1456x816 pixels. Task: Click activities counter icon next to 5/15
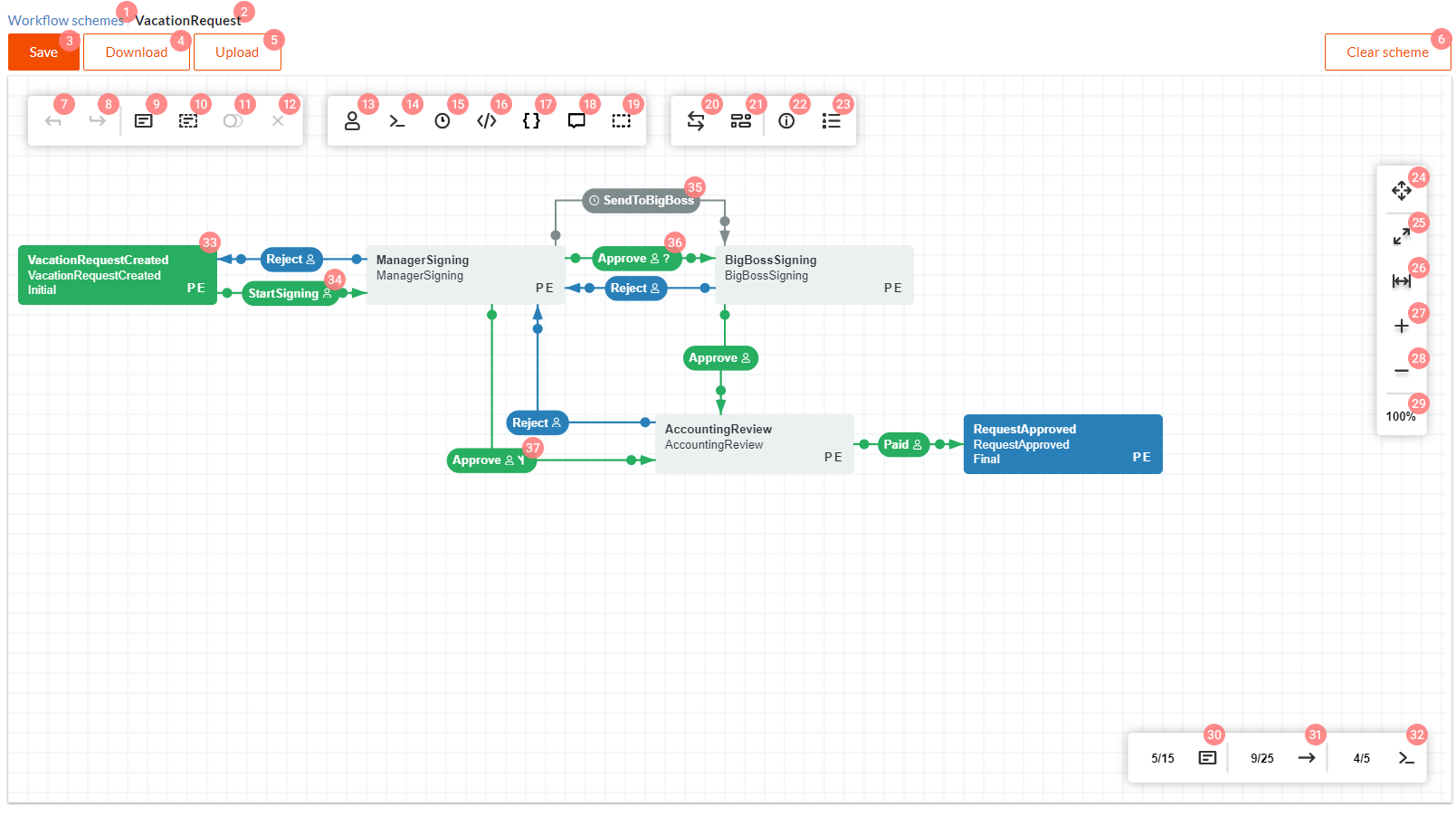click(1208, 758)
